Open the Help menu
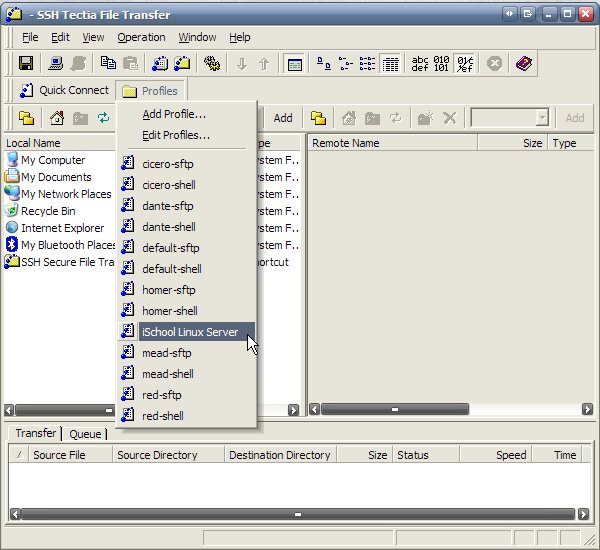The image size is (600, 550). (x=240, y=38)
